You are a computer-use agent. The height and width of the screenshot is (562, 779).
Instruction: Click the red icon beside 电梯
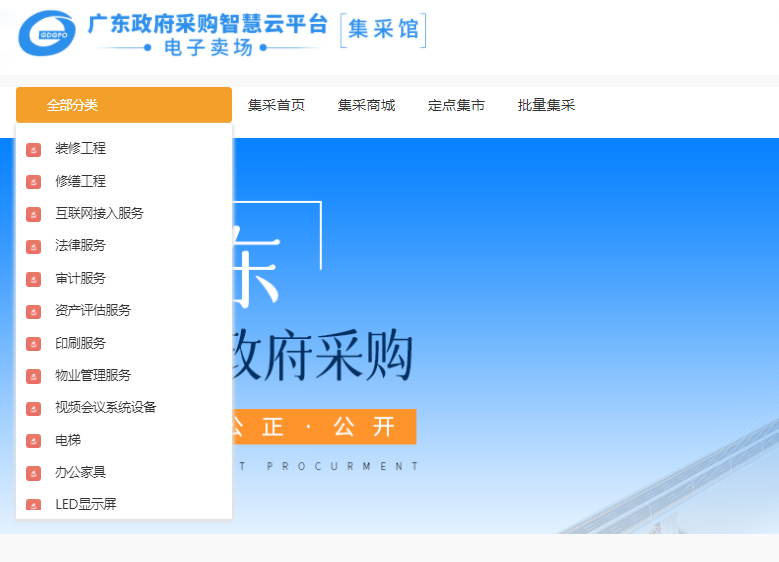tap(33, 441)
